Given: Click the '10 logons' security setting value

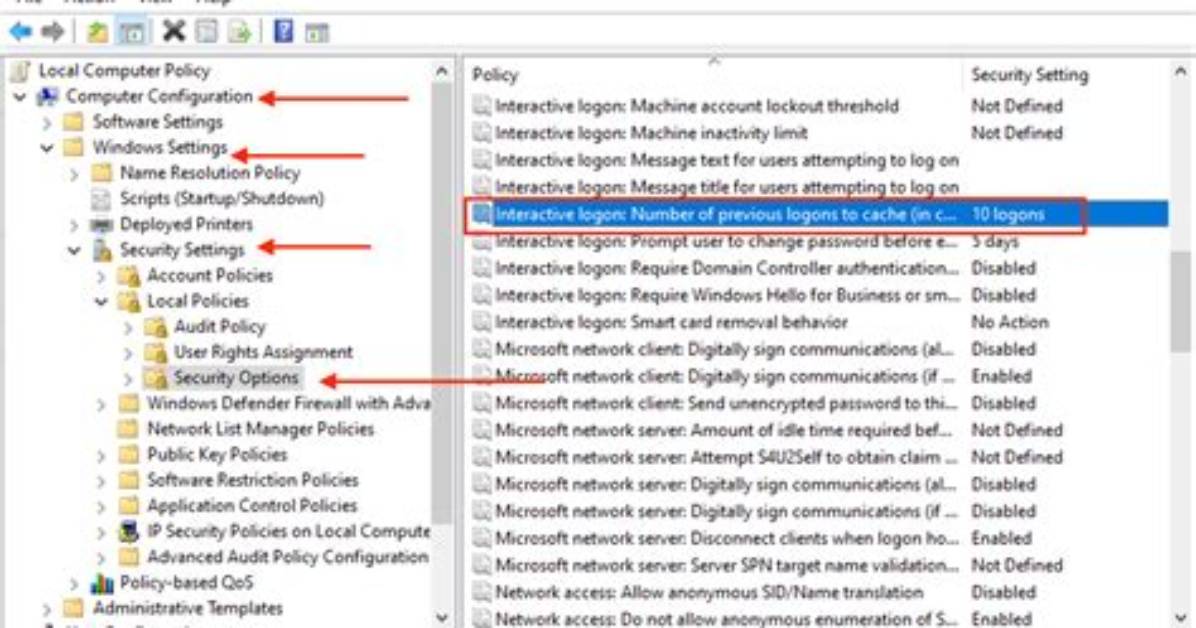Looking at the screenshot, I should tap(1008, 214).
